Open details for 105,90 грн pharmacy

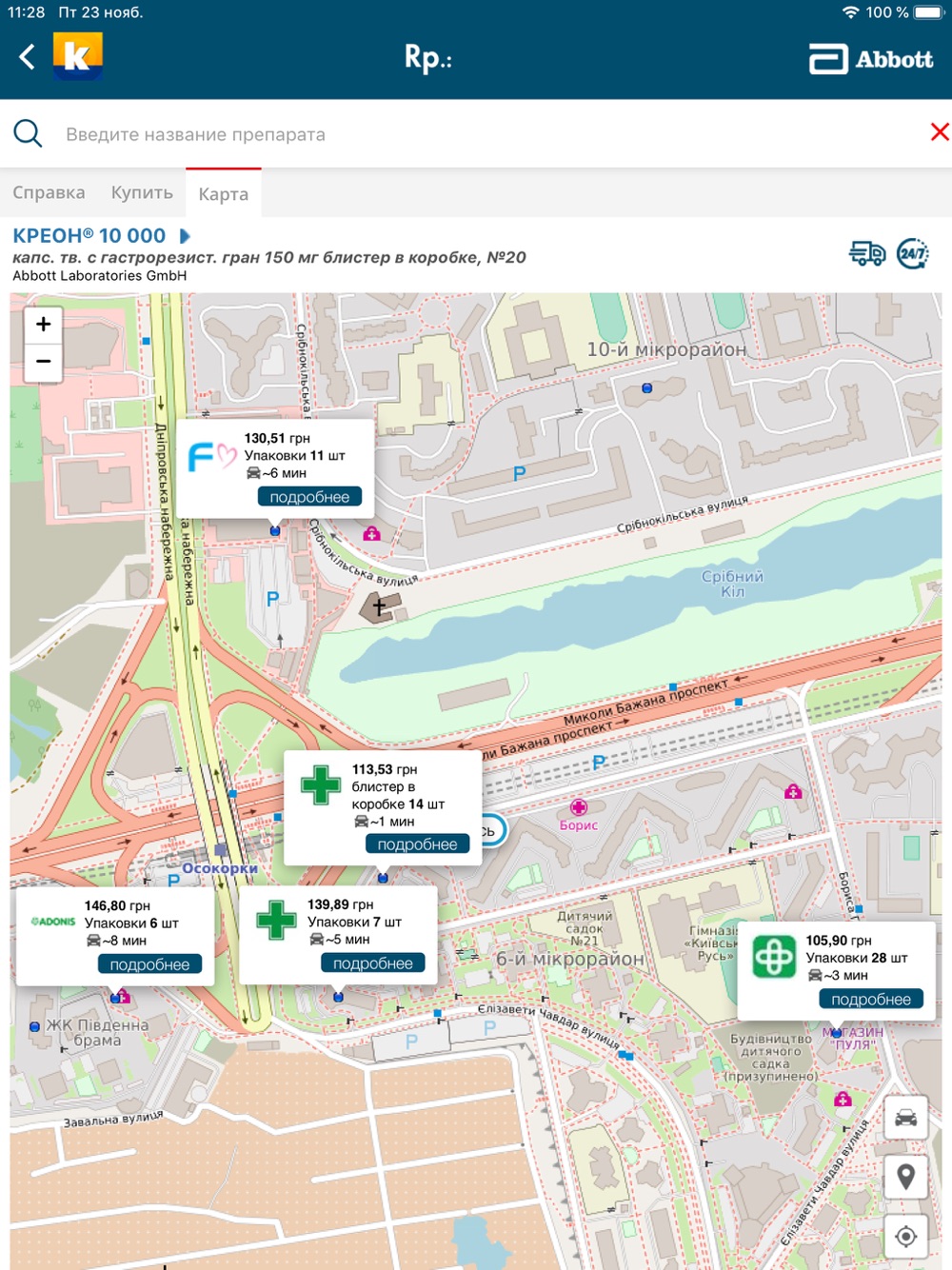871,1000
